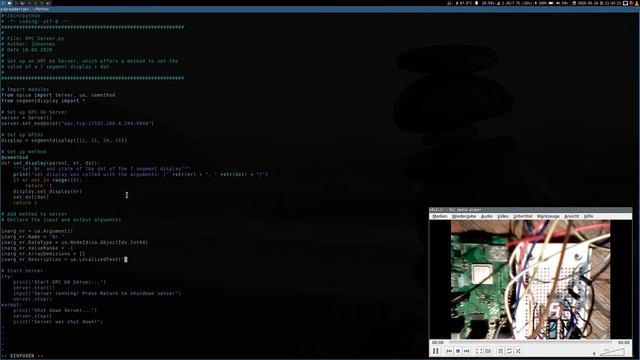
Task: Click the EINFÜGEN mode status line
Action: [x=22, y=356]
